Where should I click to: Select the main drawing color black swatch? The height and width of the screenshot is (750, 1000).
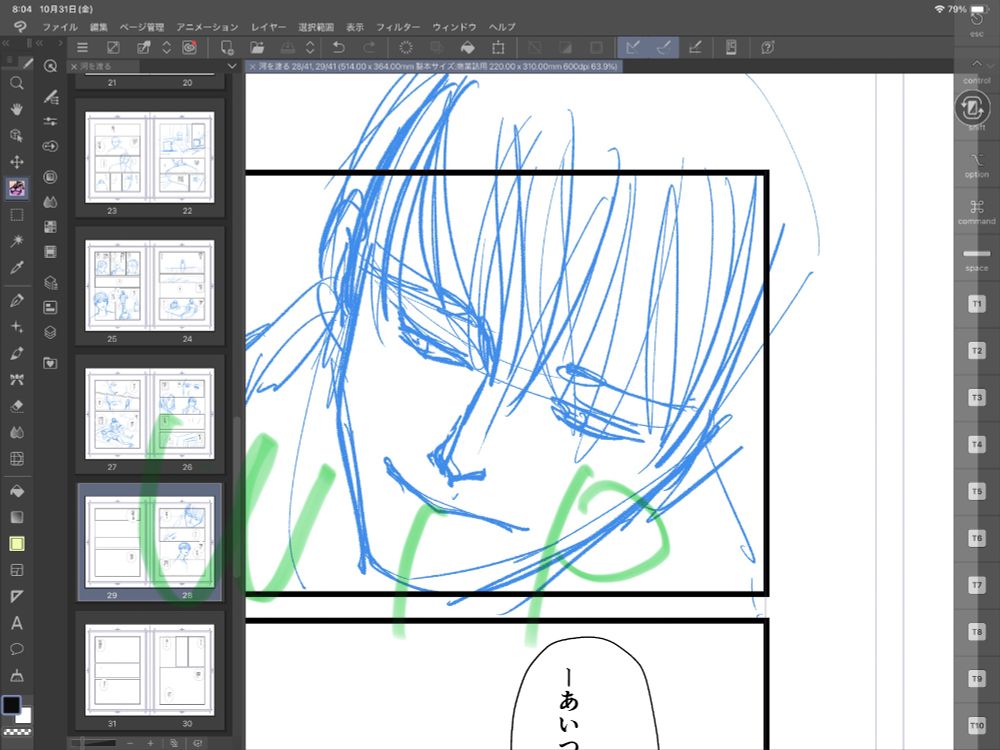tap(11, 704)
